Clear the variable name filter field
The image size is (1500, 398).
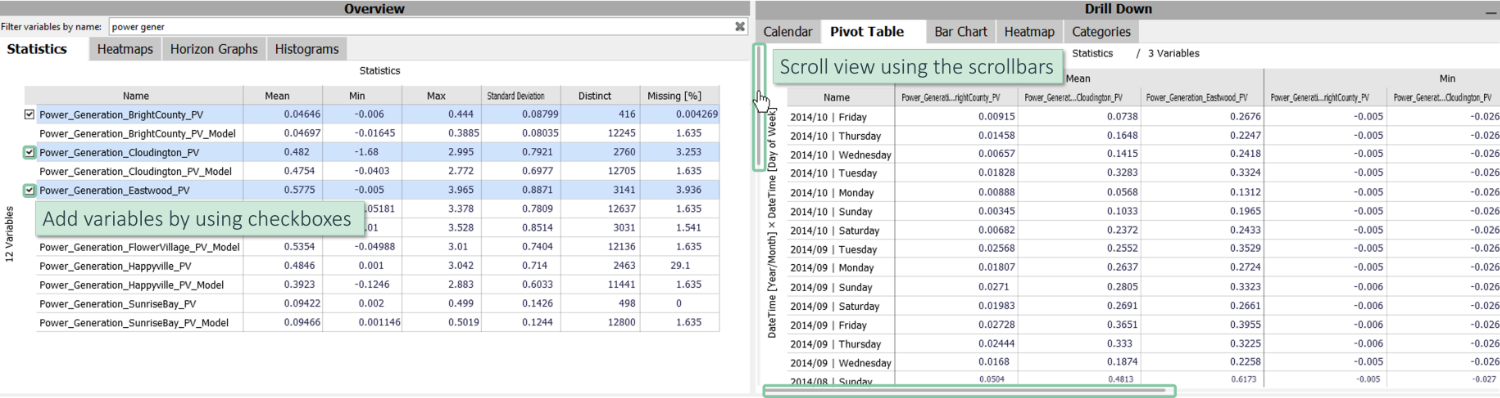[x=739, y=27]
